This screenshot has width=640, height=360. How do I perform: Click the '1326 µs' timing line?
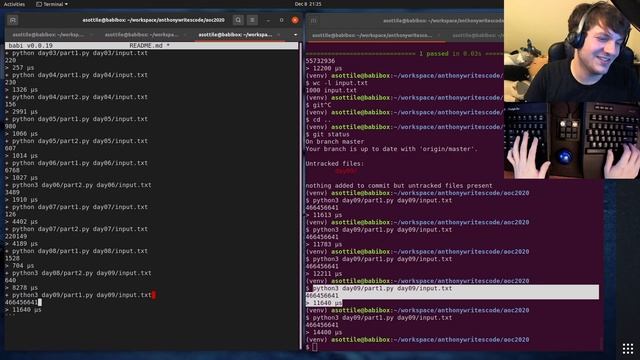21,90
